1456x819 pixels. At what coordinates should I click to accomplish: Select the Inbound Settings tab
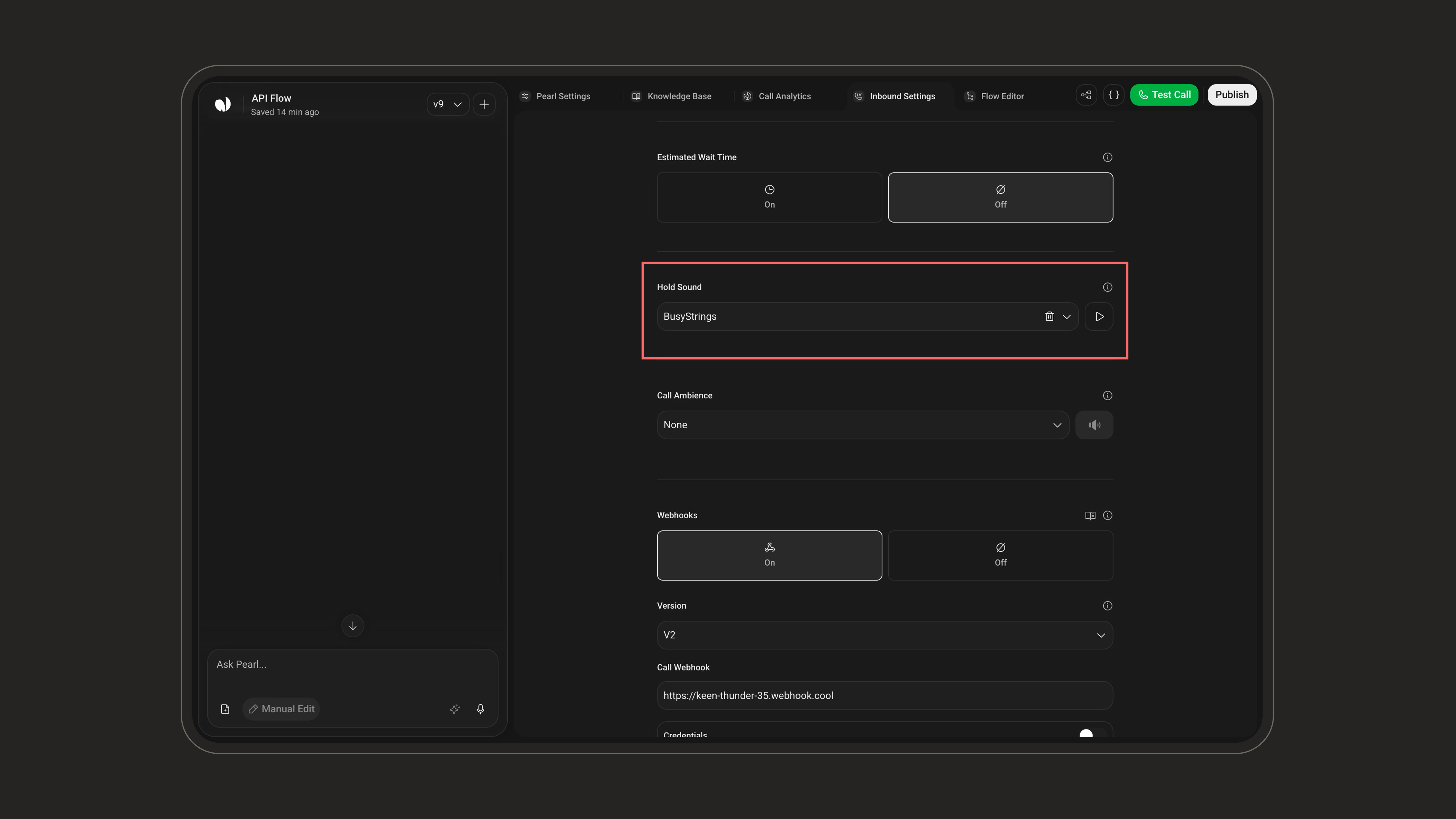[x=894, y=96]
